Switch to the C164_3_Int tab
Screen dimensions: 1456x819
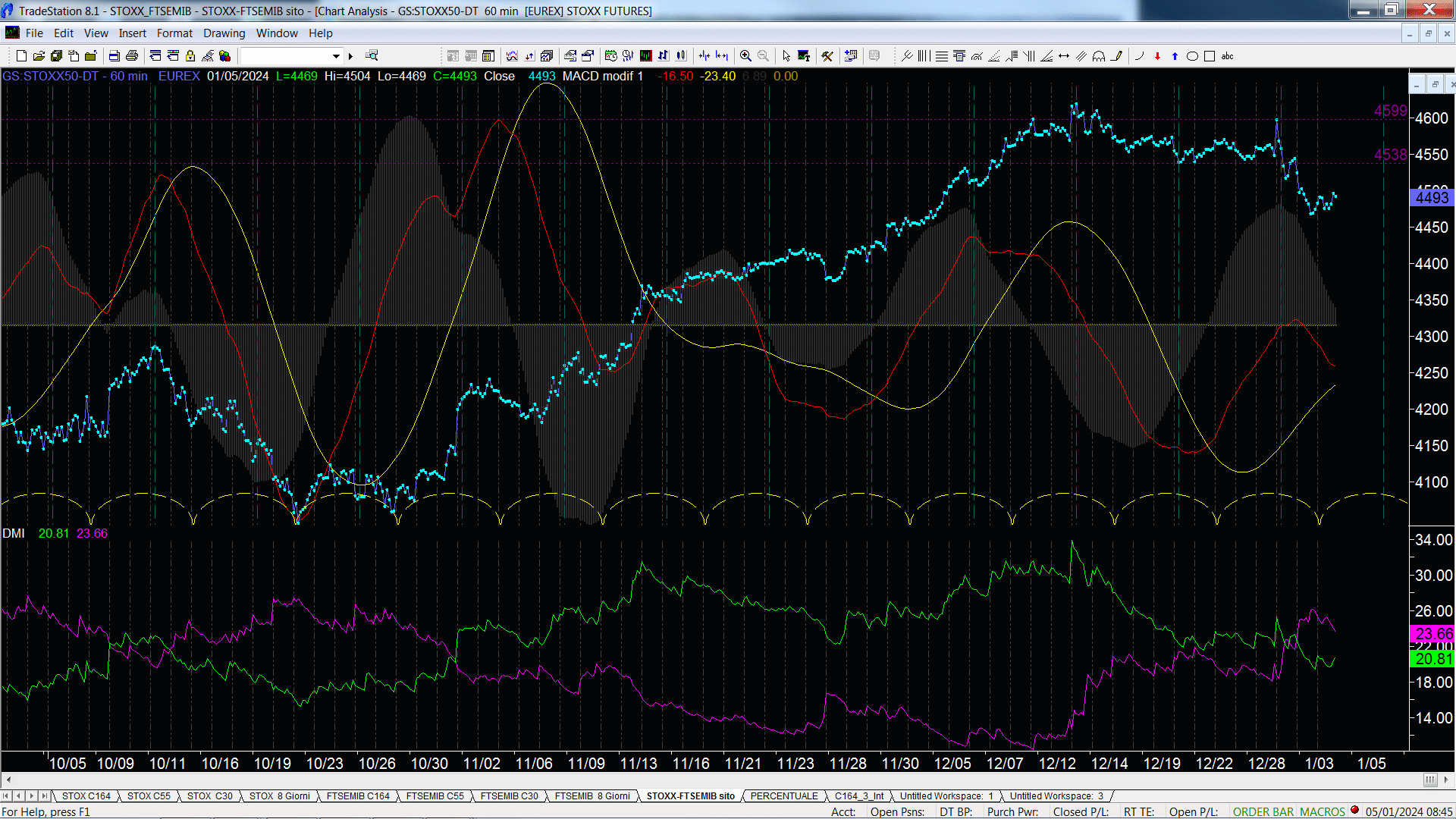859,796
